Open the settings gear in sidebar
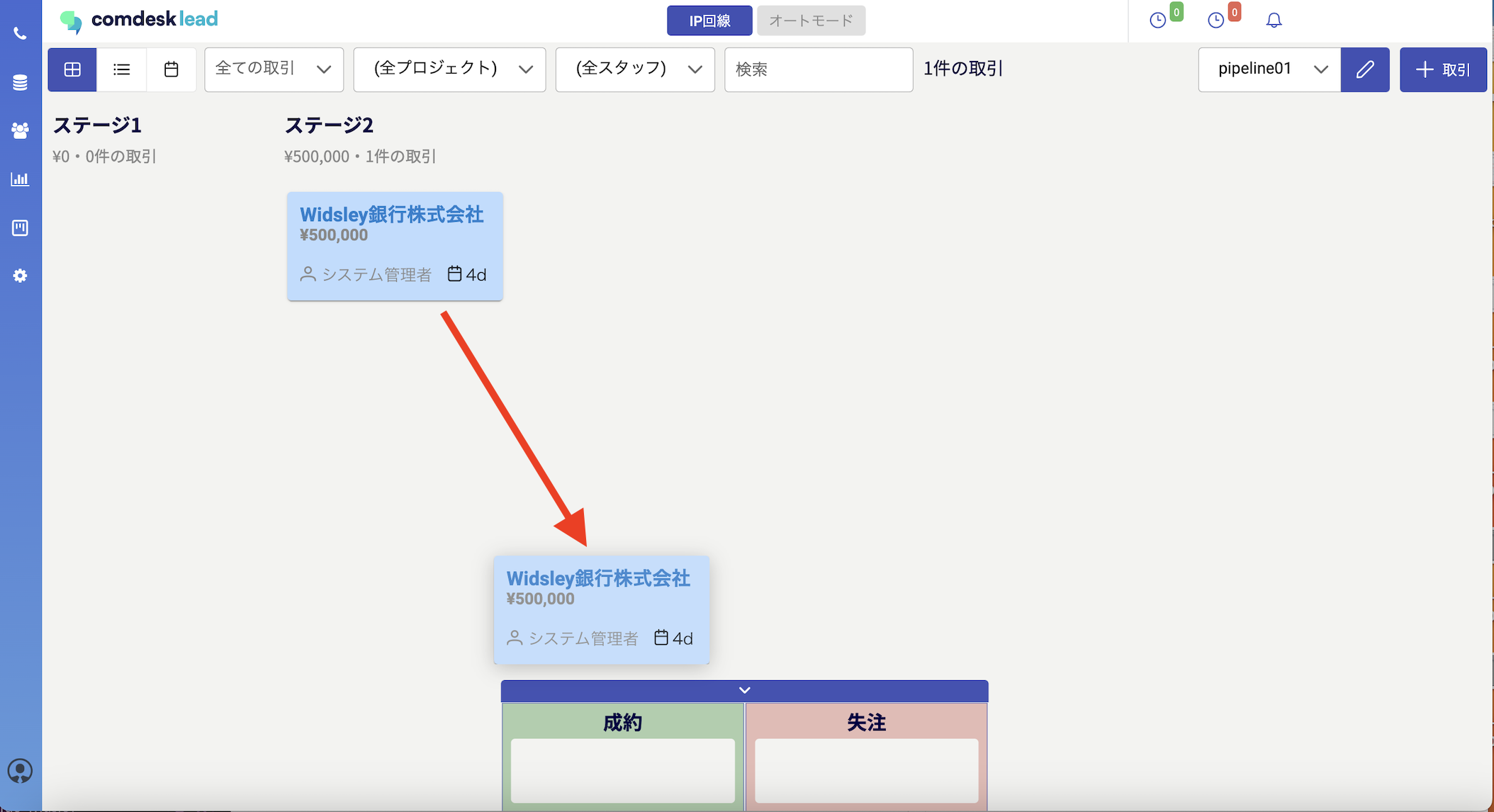Viewport: 1494px width, 812px height. 20,276
